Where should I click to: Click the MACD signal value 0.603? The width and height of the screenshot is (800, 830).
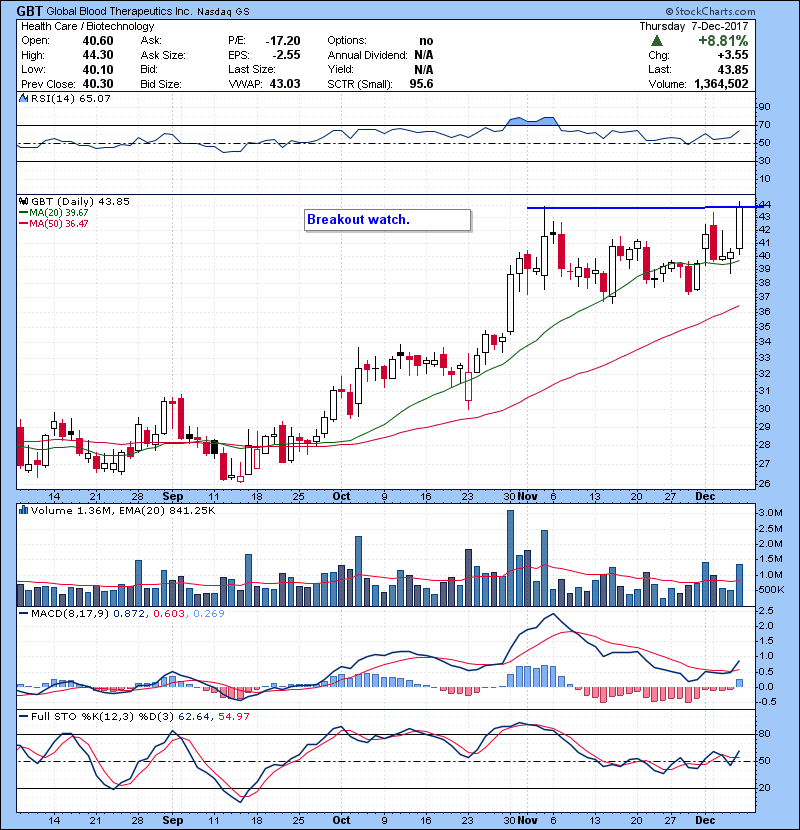pos(169,614)
